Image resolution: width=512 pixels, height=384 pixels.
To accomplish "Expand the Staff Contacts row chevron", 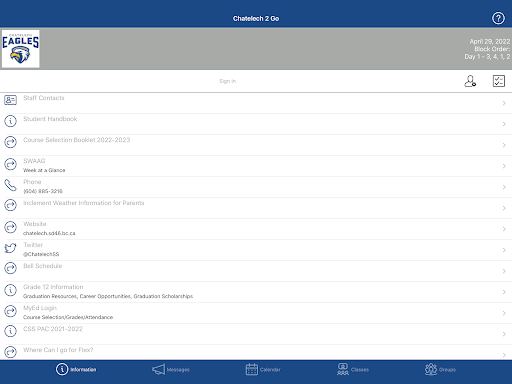I will (x=504, y=103).
